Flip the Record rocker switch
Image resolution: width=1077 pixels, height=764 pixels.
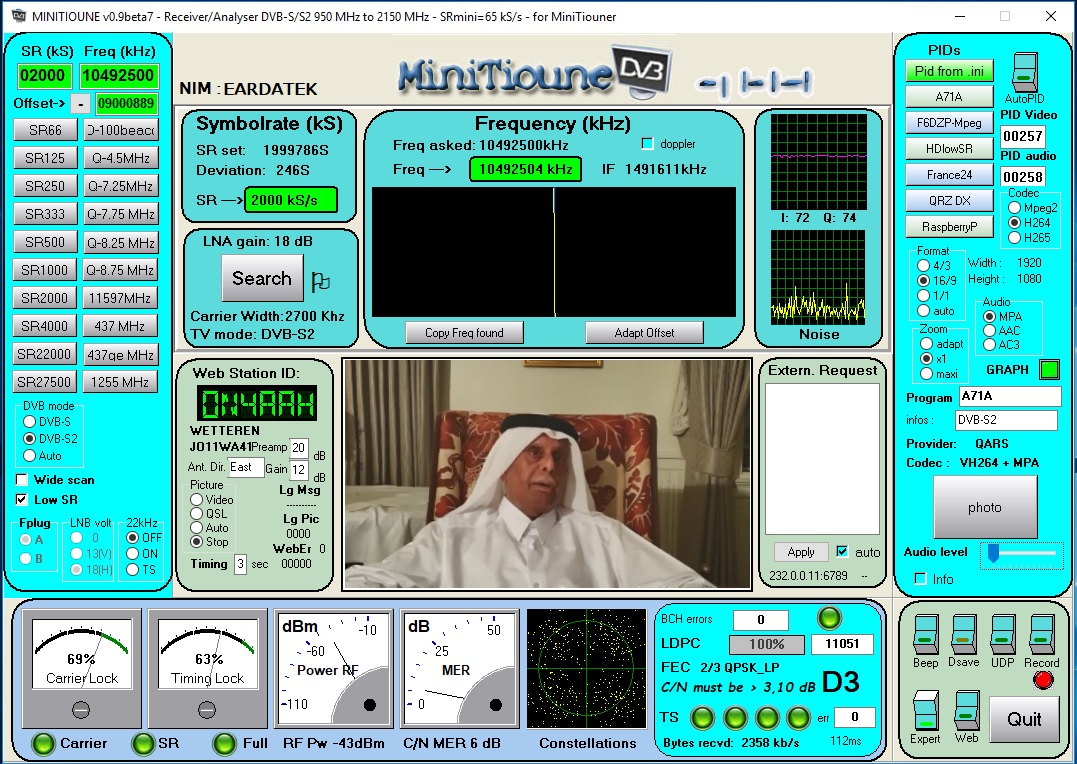tap(1042, 633)
